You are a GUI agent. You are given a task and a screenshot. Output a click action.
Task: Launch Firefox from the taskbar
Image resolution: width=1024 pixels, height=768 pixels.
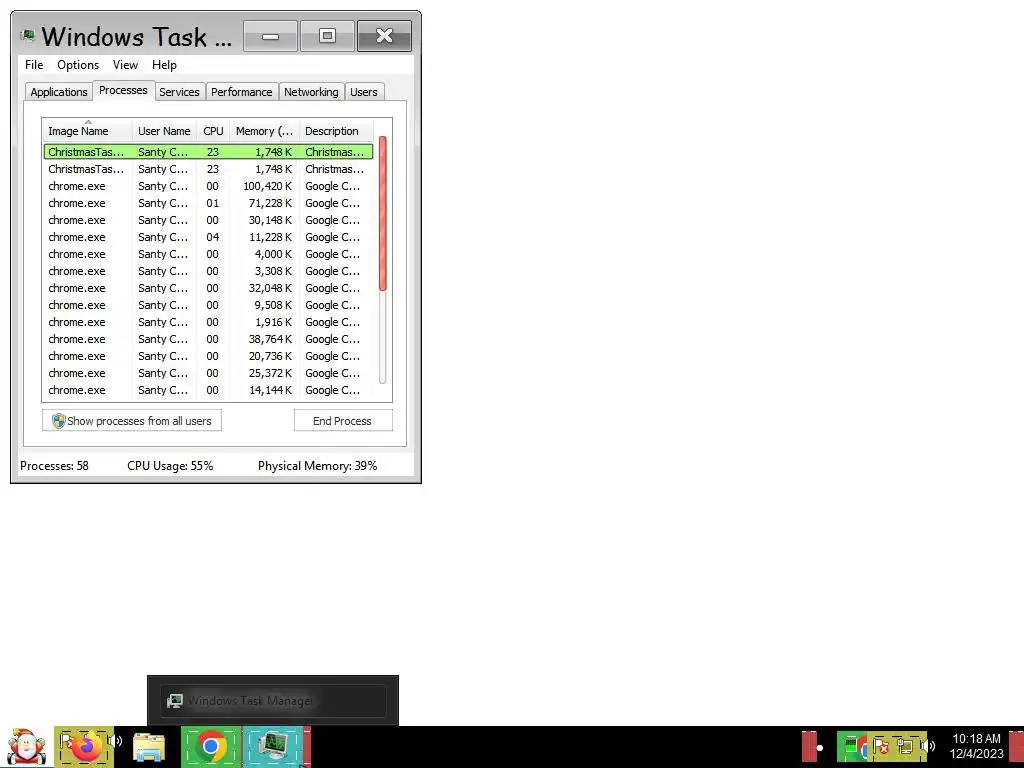[x=86, y=746]
